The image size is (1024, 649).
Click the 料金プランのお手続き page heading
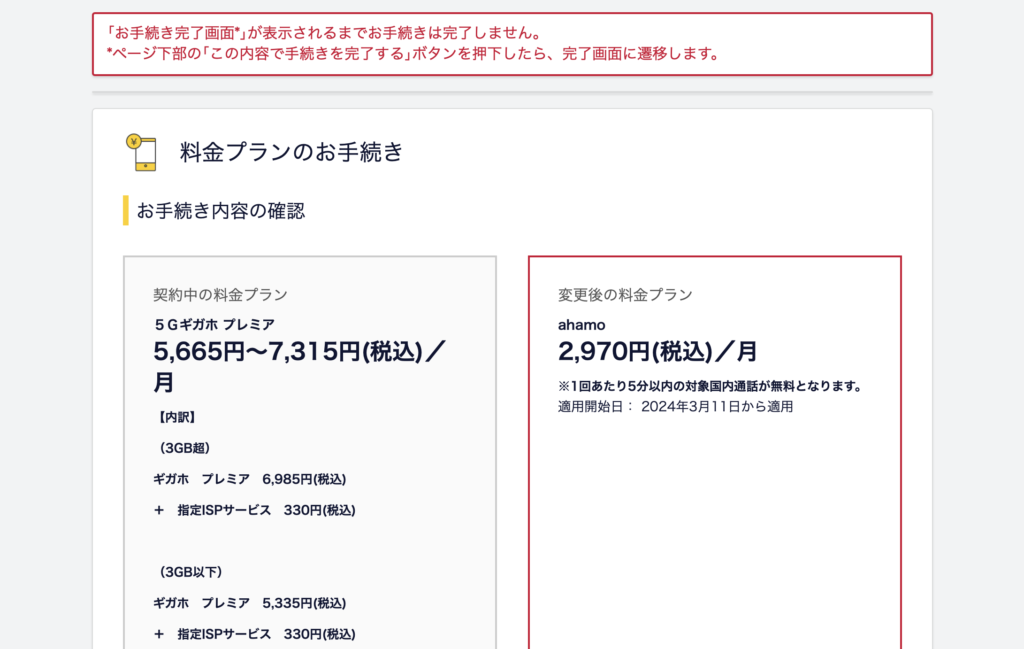291,152
